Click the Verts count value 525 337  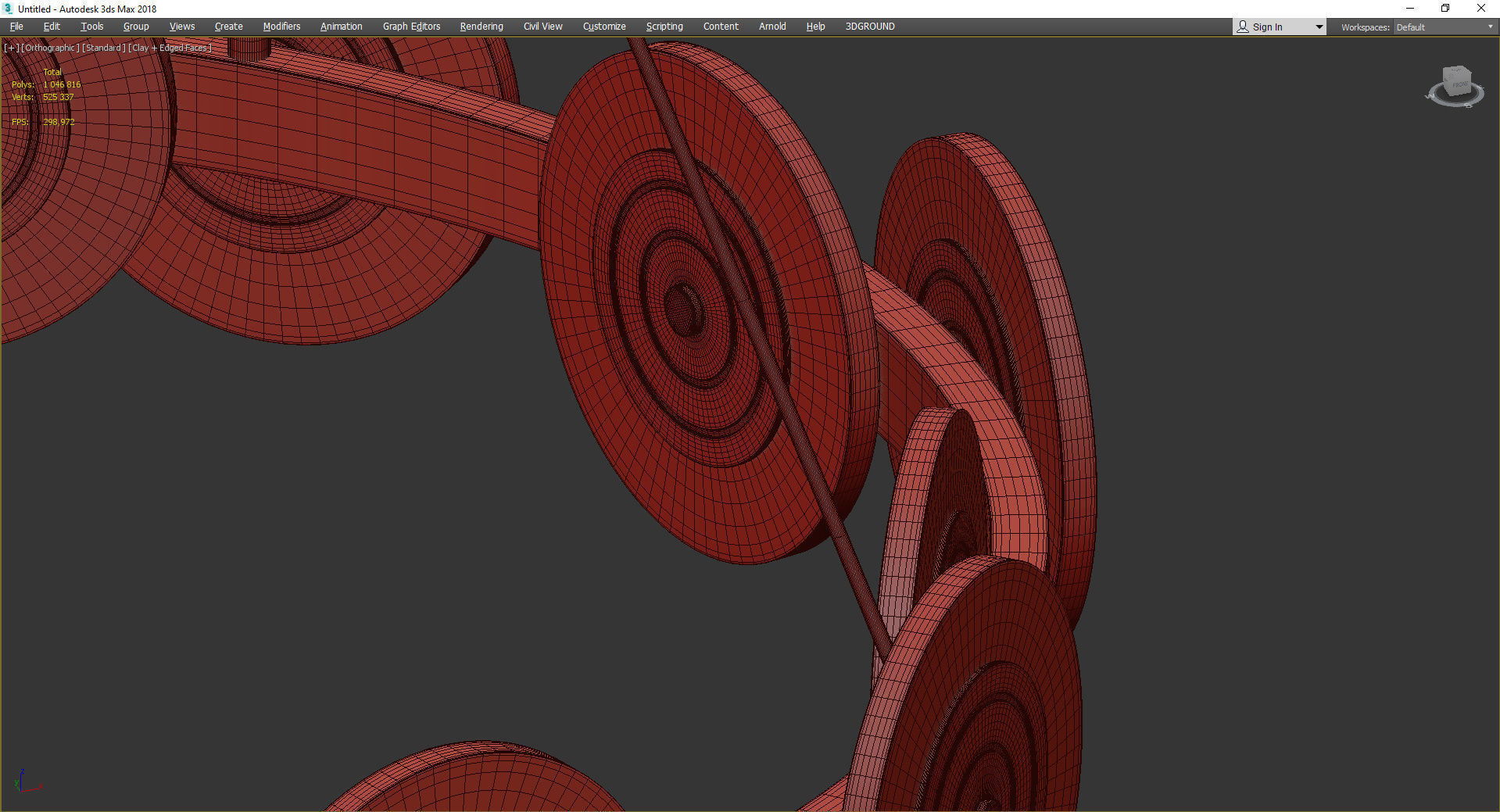tap(59, 97)
